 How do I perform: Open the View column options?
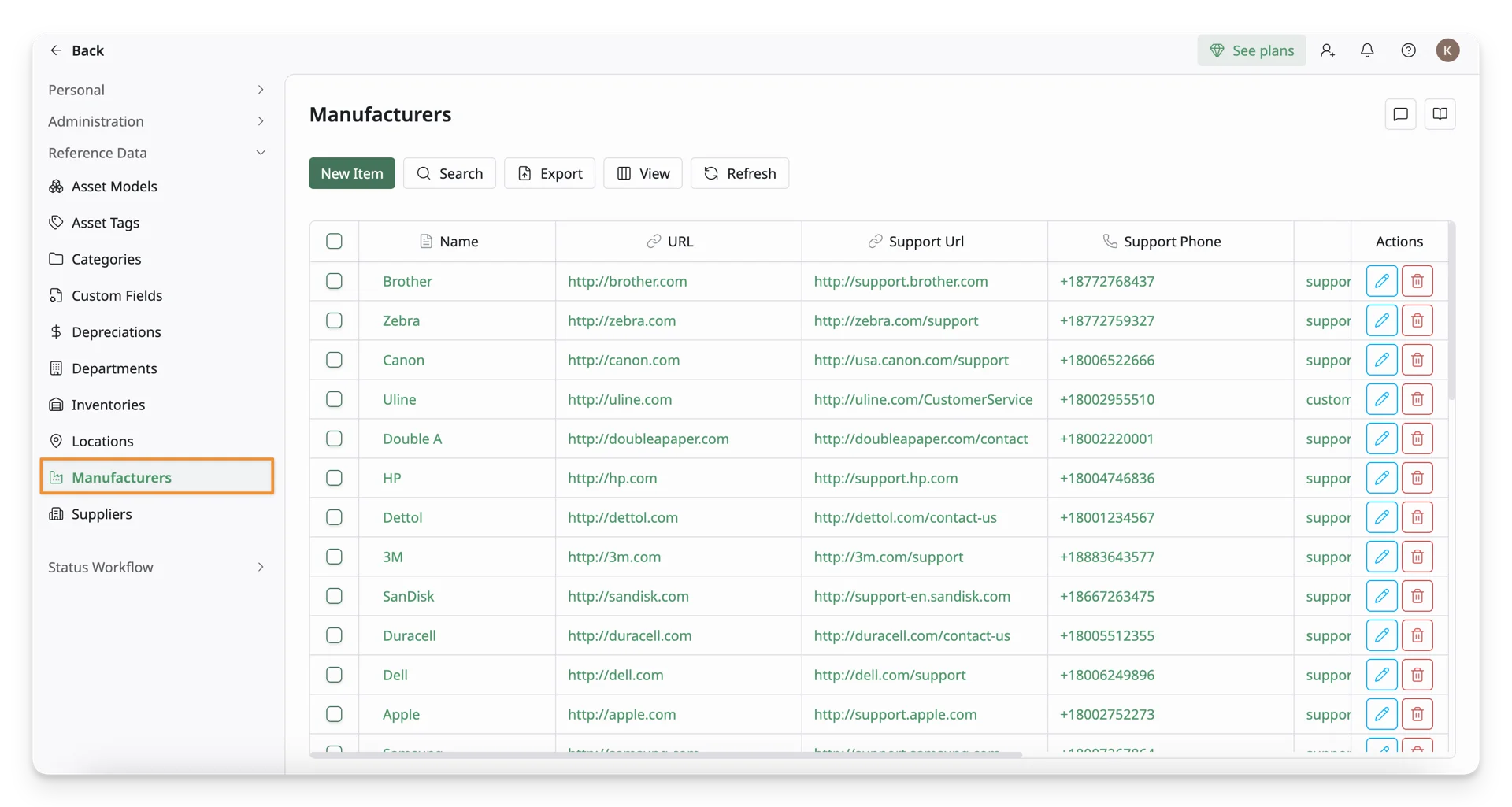click(x=643, y=173)
